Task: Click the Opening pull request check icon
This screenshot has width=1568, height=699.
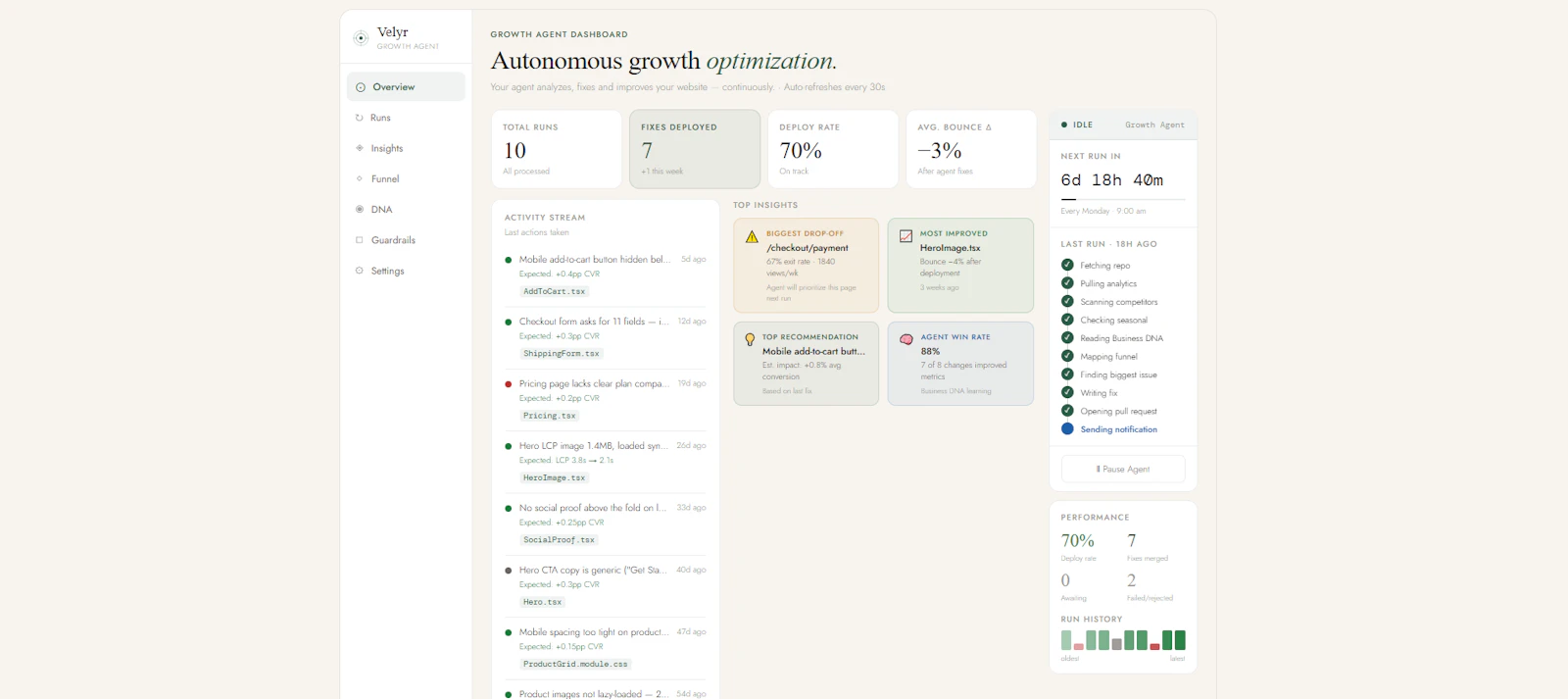Action: [x=1067, y=411]
